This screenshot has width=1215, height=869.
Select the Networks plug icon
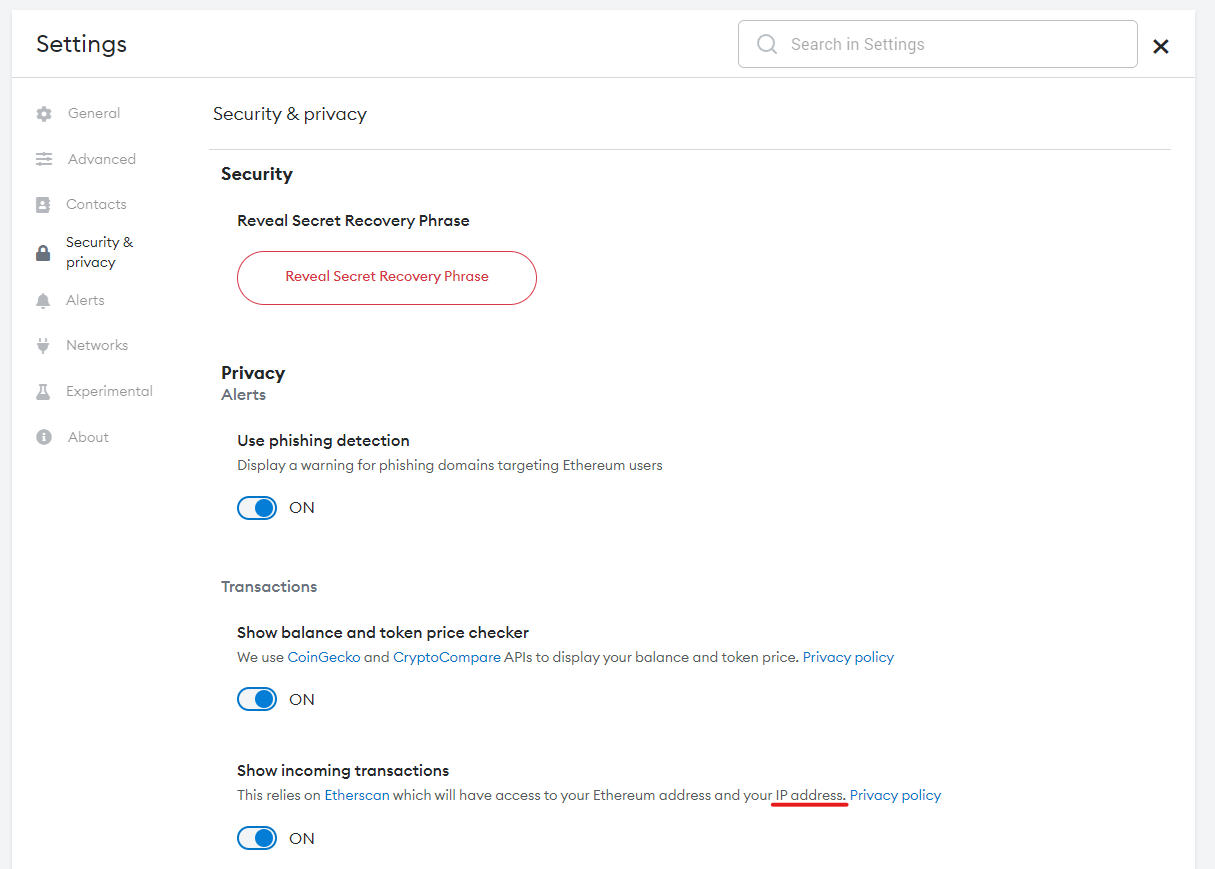click(44, 345)
